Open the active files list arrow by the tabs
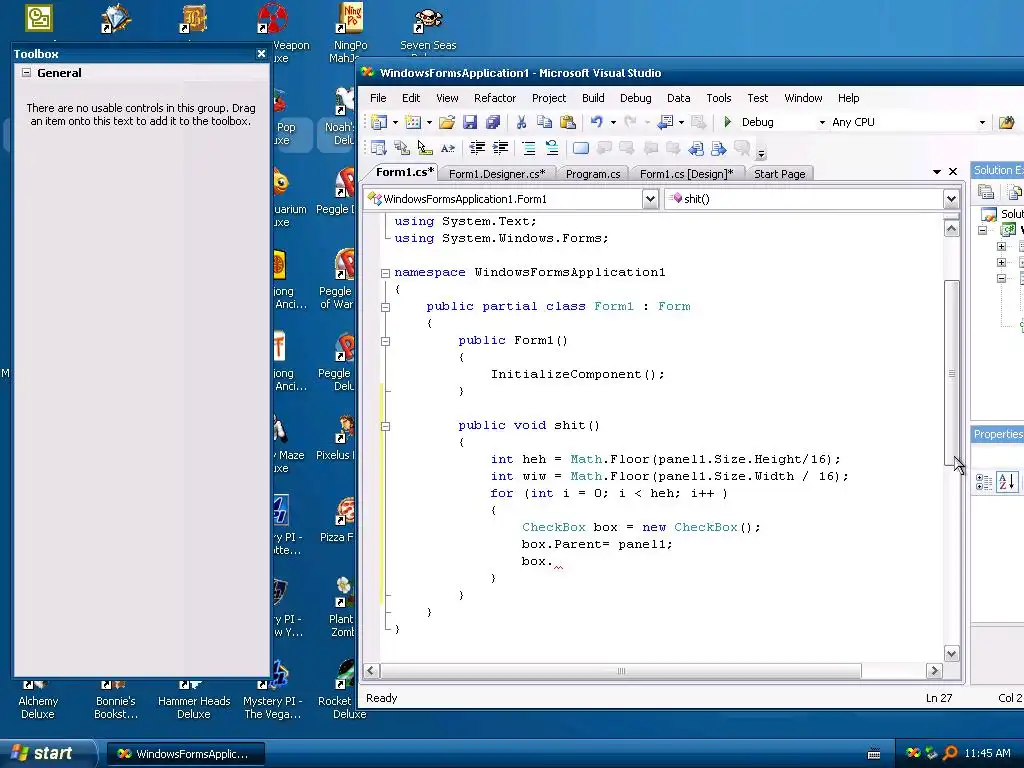 point(936,172)
